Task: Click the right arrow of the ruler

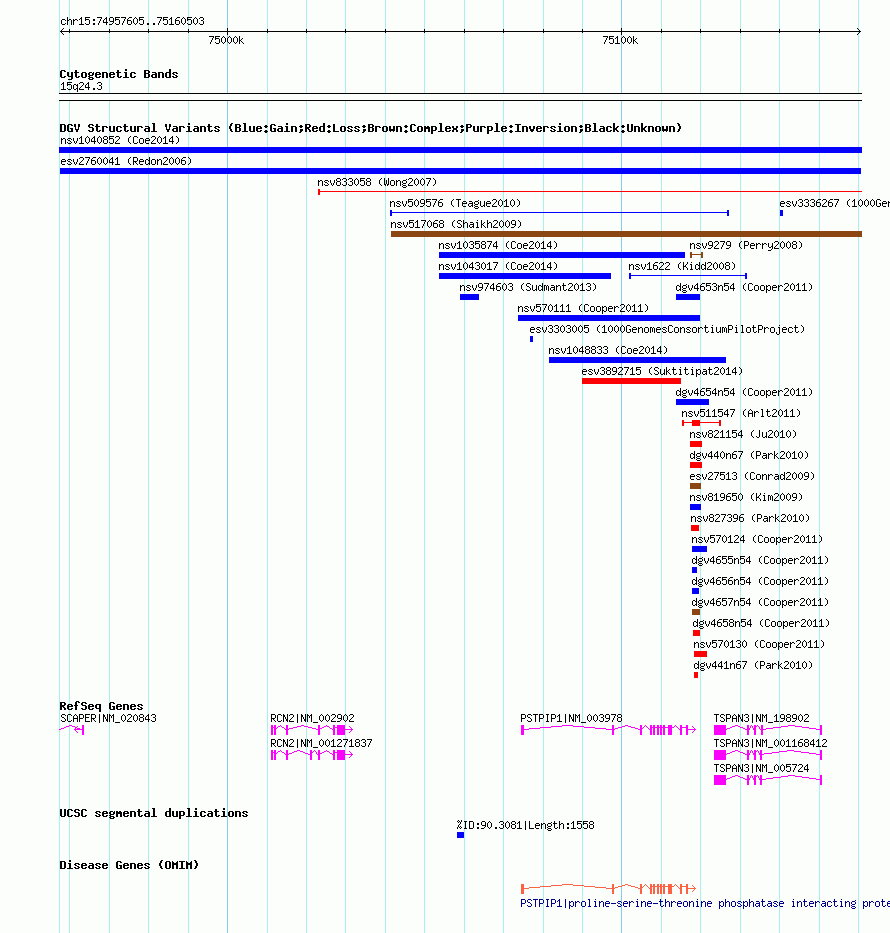Action: (x=858, y=32)
